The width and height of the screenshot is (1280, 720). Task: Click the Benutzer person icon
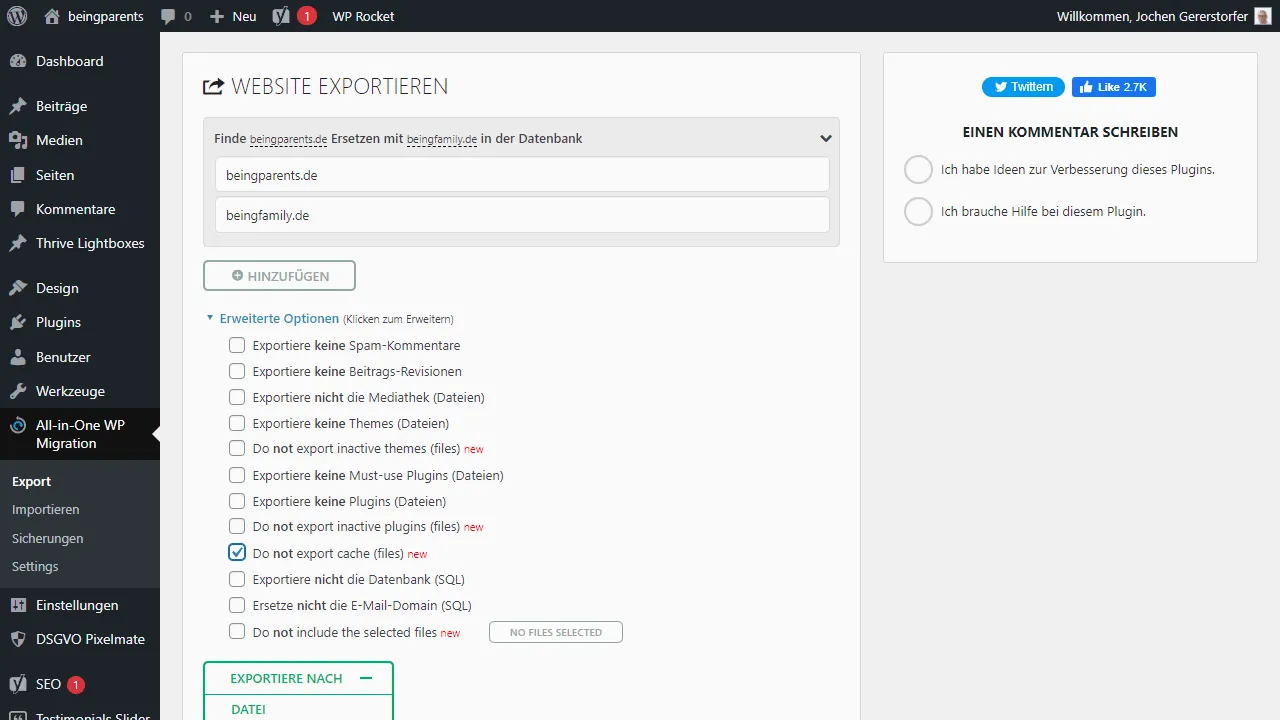[x=18, y=357]
